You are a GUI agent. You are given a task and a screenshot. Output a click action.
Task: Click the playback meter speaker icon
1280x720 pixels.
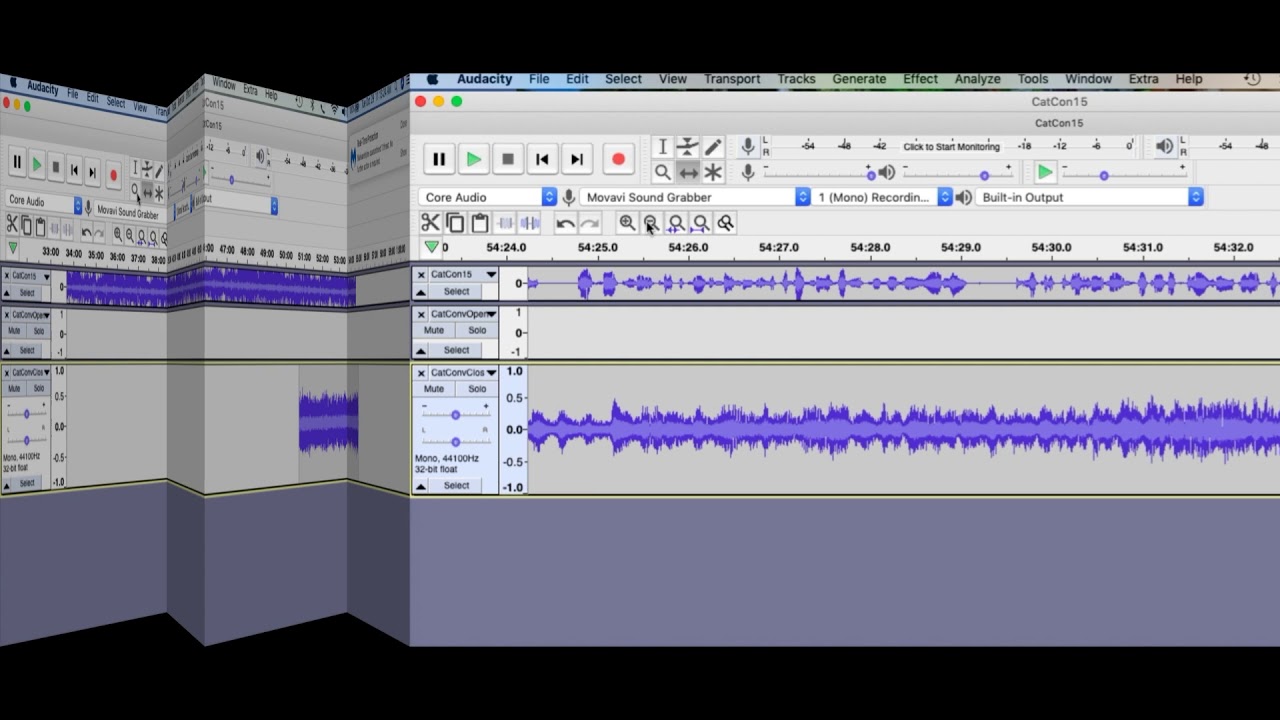tap(1164, 146)
